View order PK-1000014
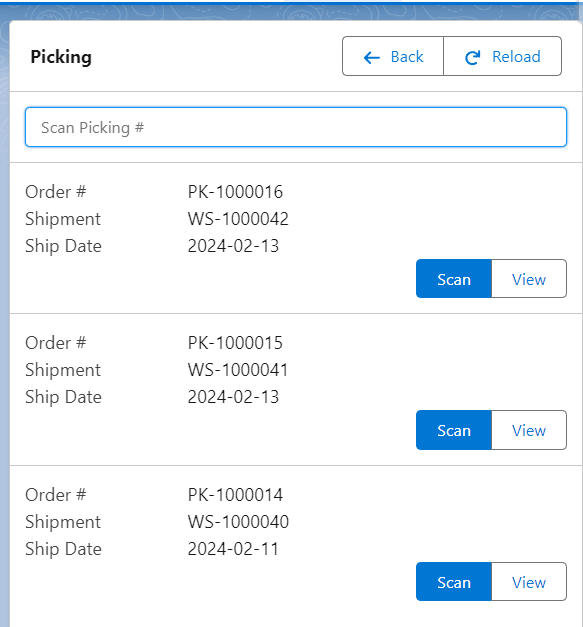583x627 pixels. [529, 582]
